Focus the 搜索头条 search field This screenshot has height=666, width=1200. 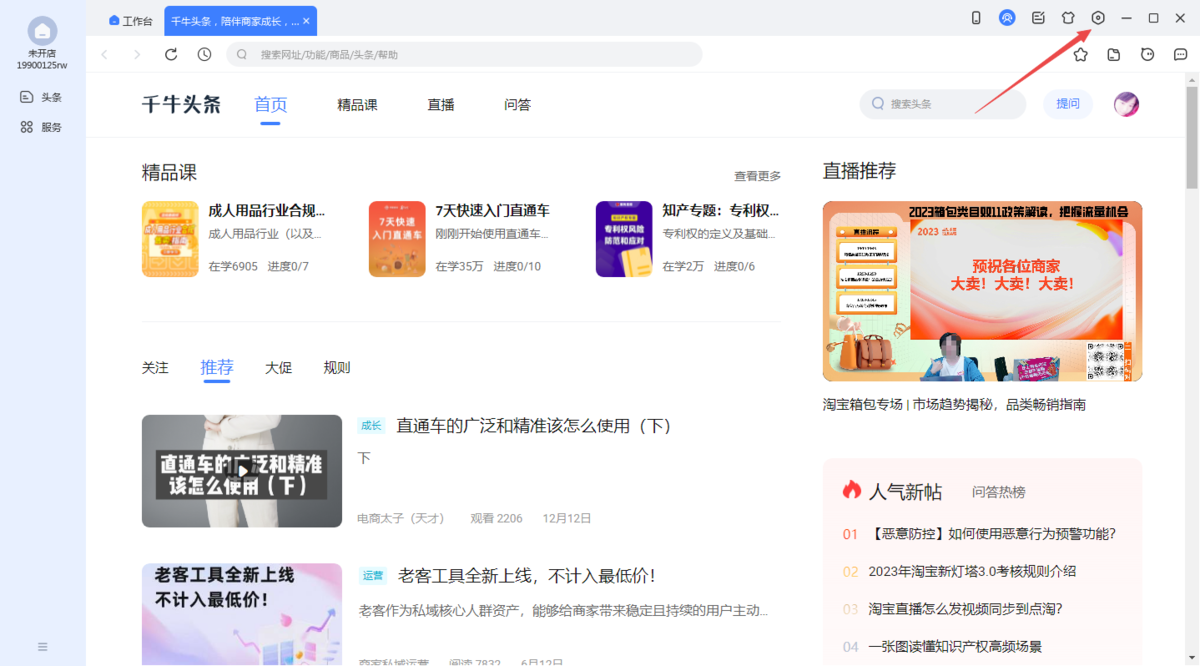[943, 104]
